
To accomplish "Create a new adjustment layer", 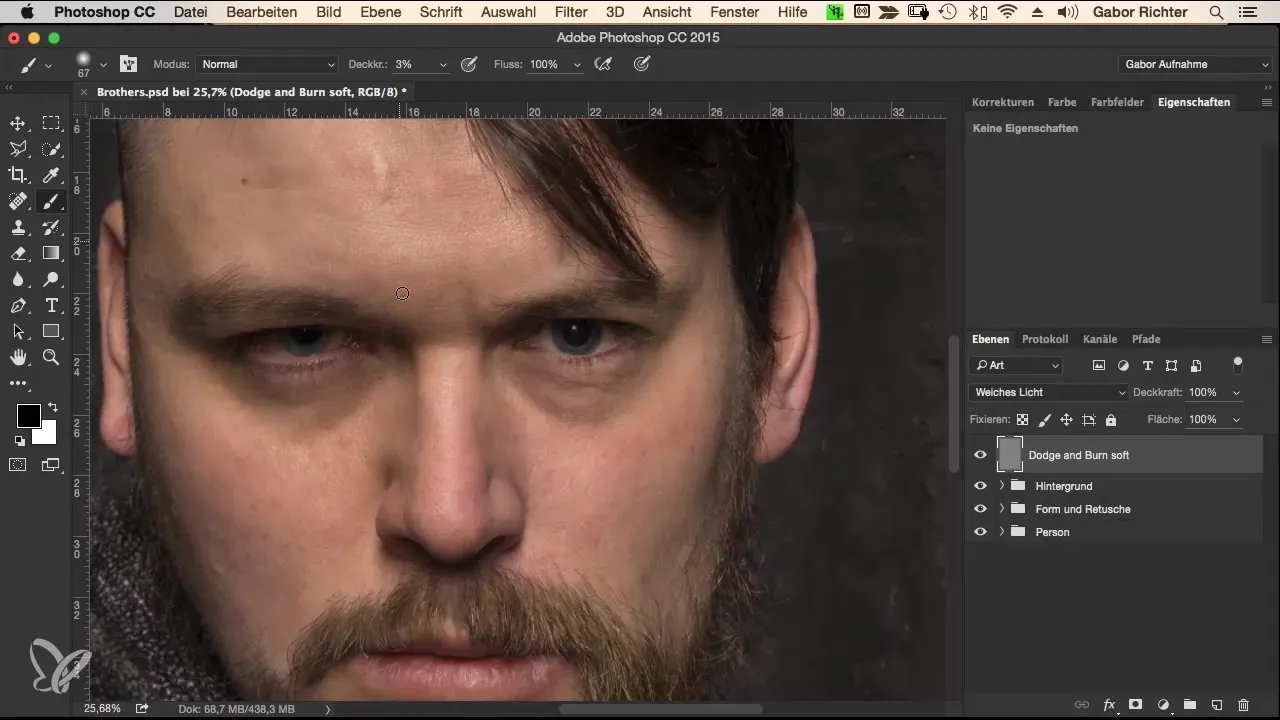I will [1163, 705].
